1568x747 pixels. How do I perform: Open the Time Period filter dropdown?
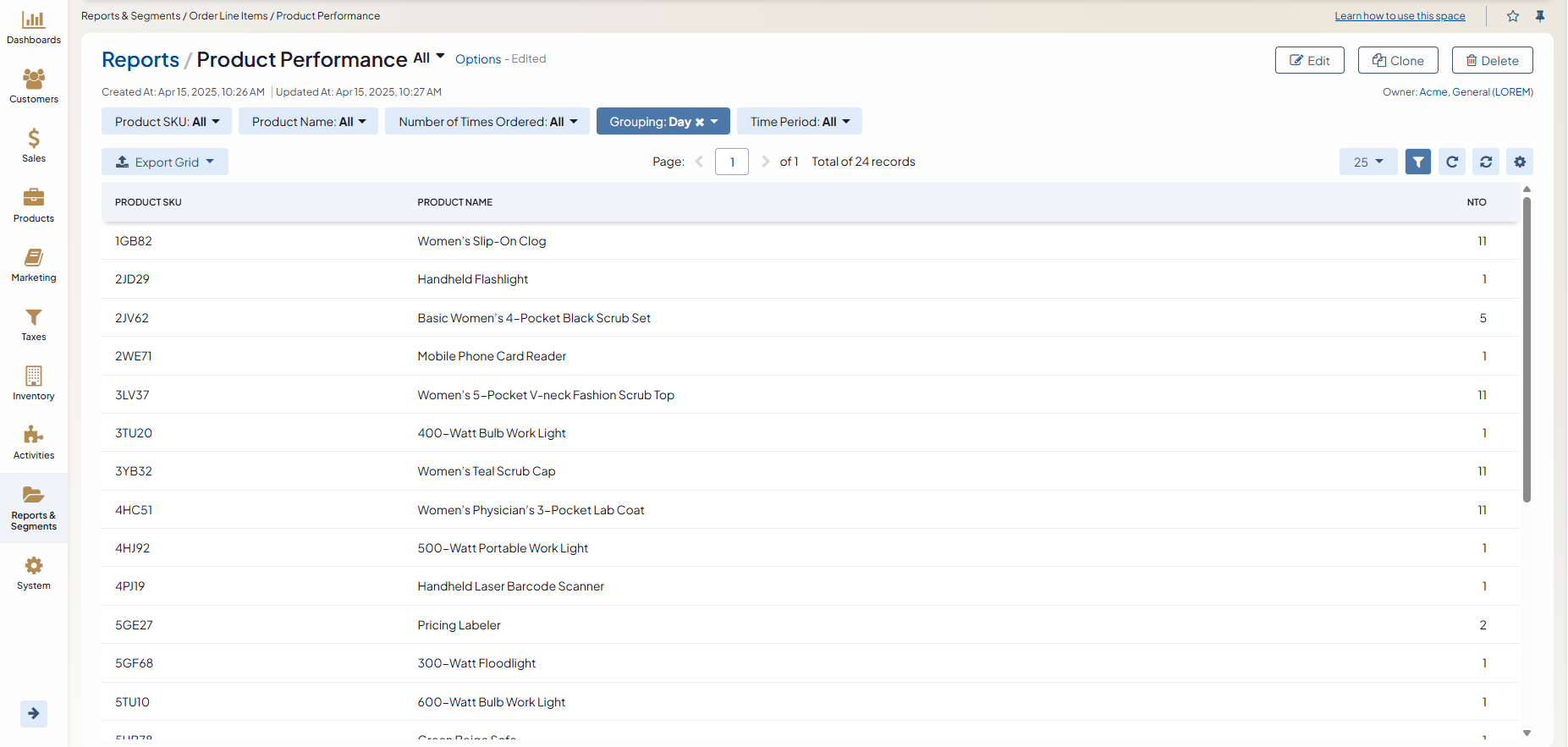(x=799, y=122)
